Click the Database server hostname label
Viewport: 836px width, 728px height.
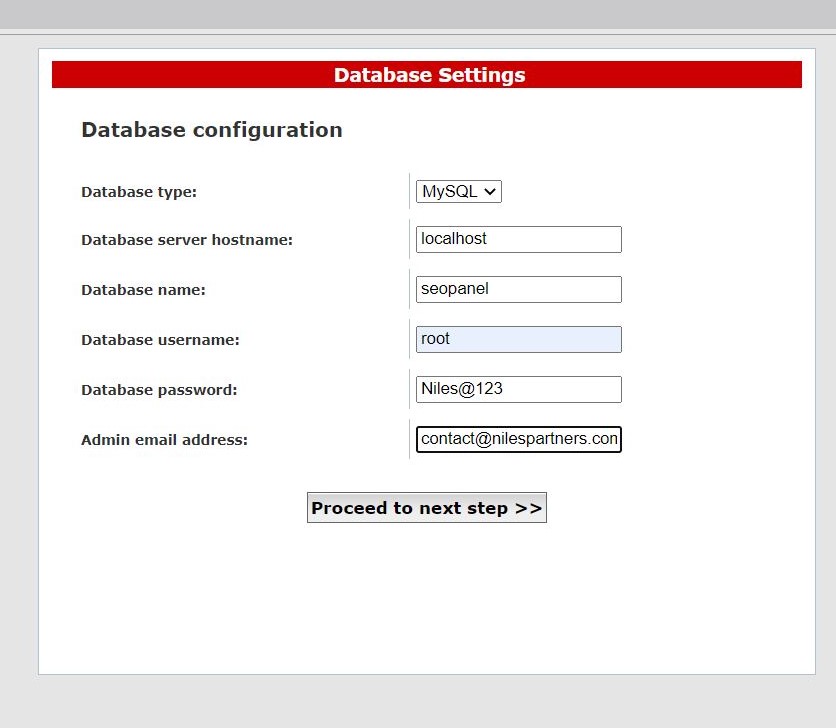[187, 240]
